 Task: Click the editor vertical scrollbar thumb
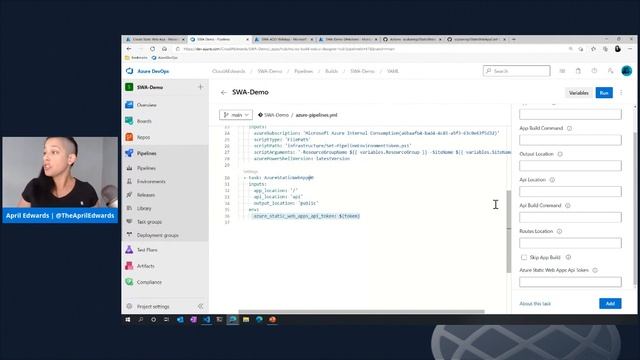tap(509, 231)
